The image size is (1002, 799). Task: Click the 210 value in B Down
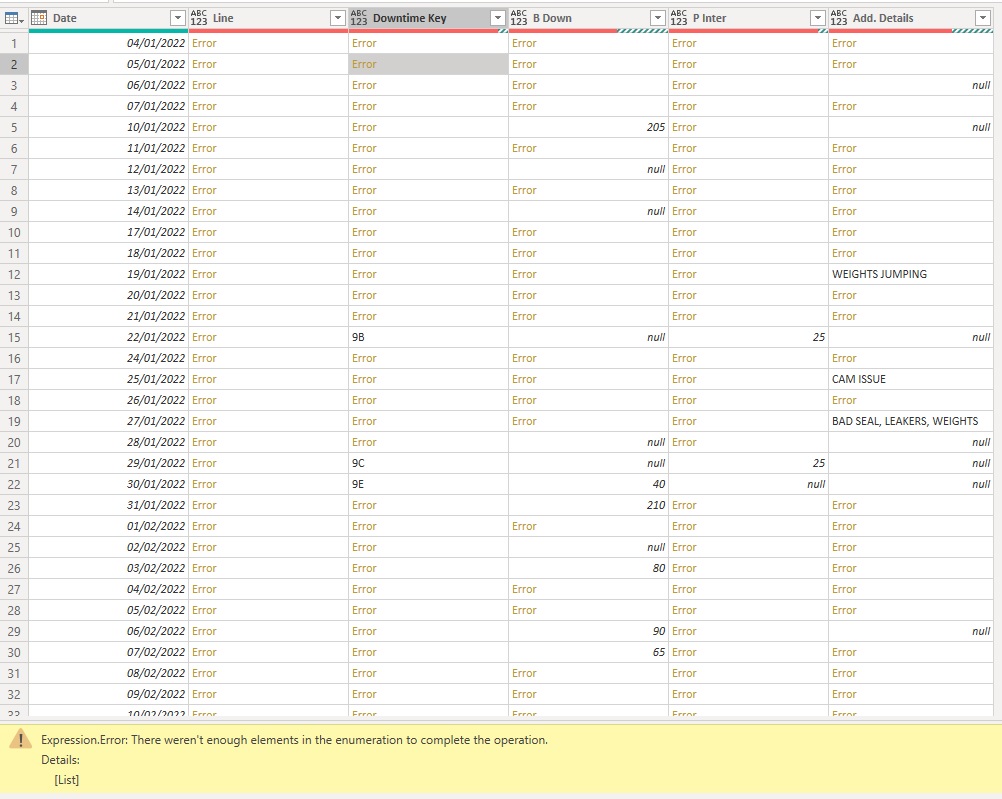[588, 506]
